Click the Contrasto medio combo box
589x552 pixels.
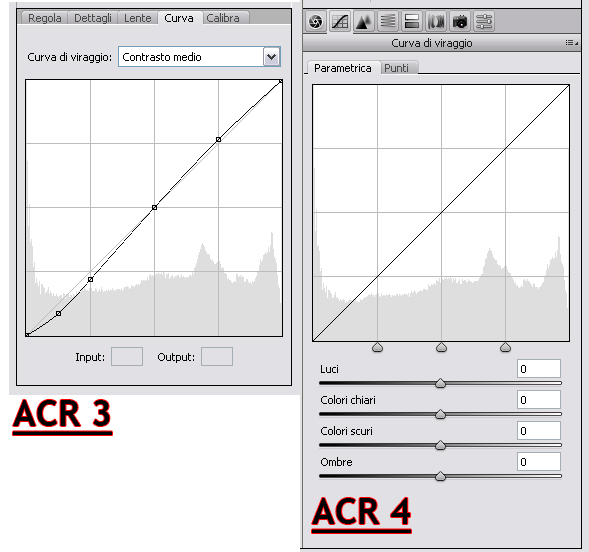click(x=199, y=57)
